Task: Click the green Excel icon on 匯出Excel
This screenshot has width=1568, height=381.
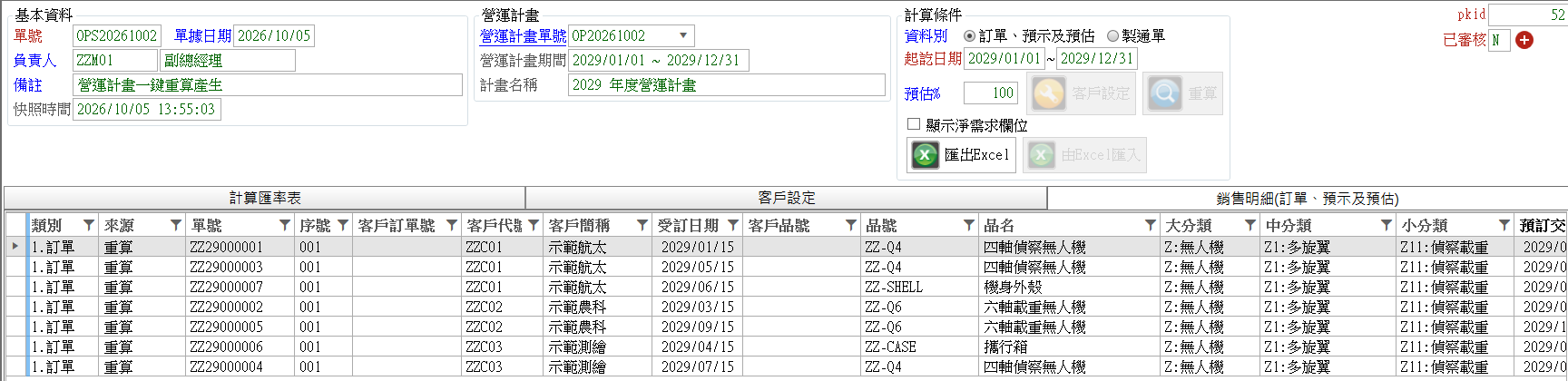Action: (924, 155)
